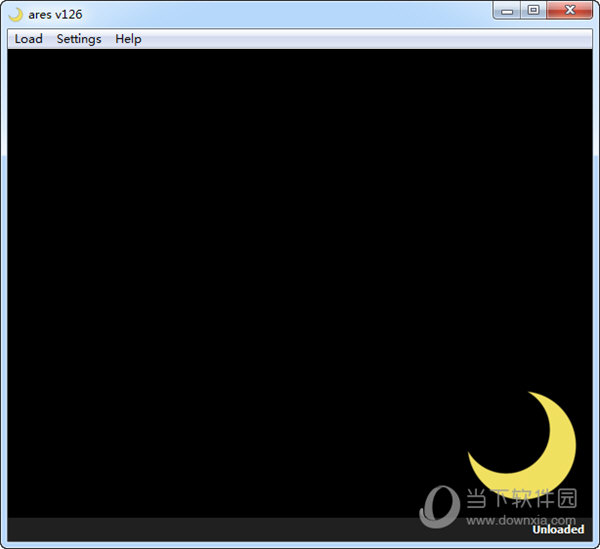
Task: Click the ares moon icon in title bar
Action: (x=16, y=15)
